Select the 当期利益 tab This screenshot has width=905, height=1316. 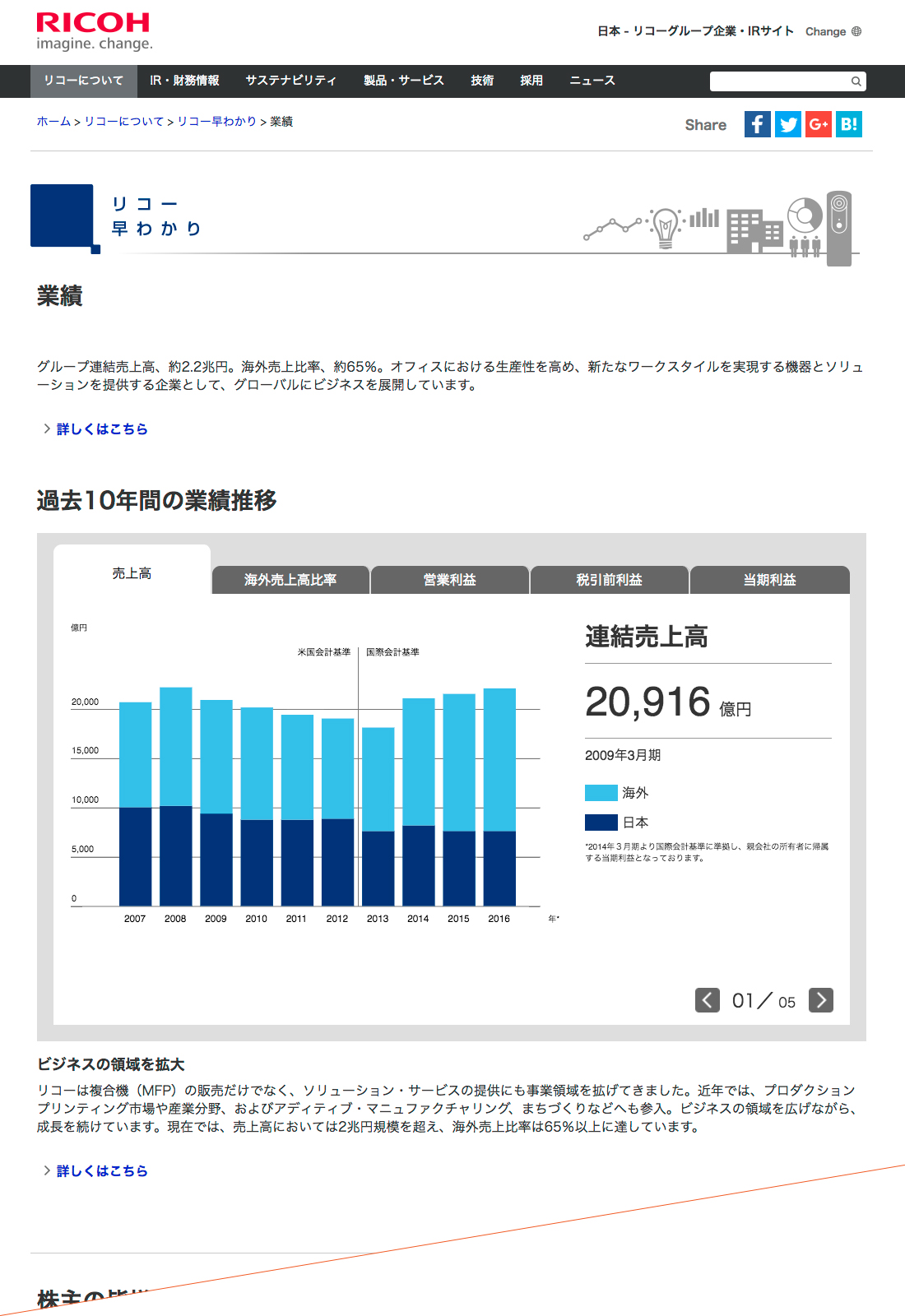[x=769, y=580]
